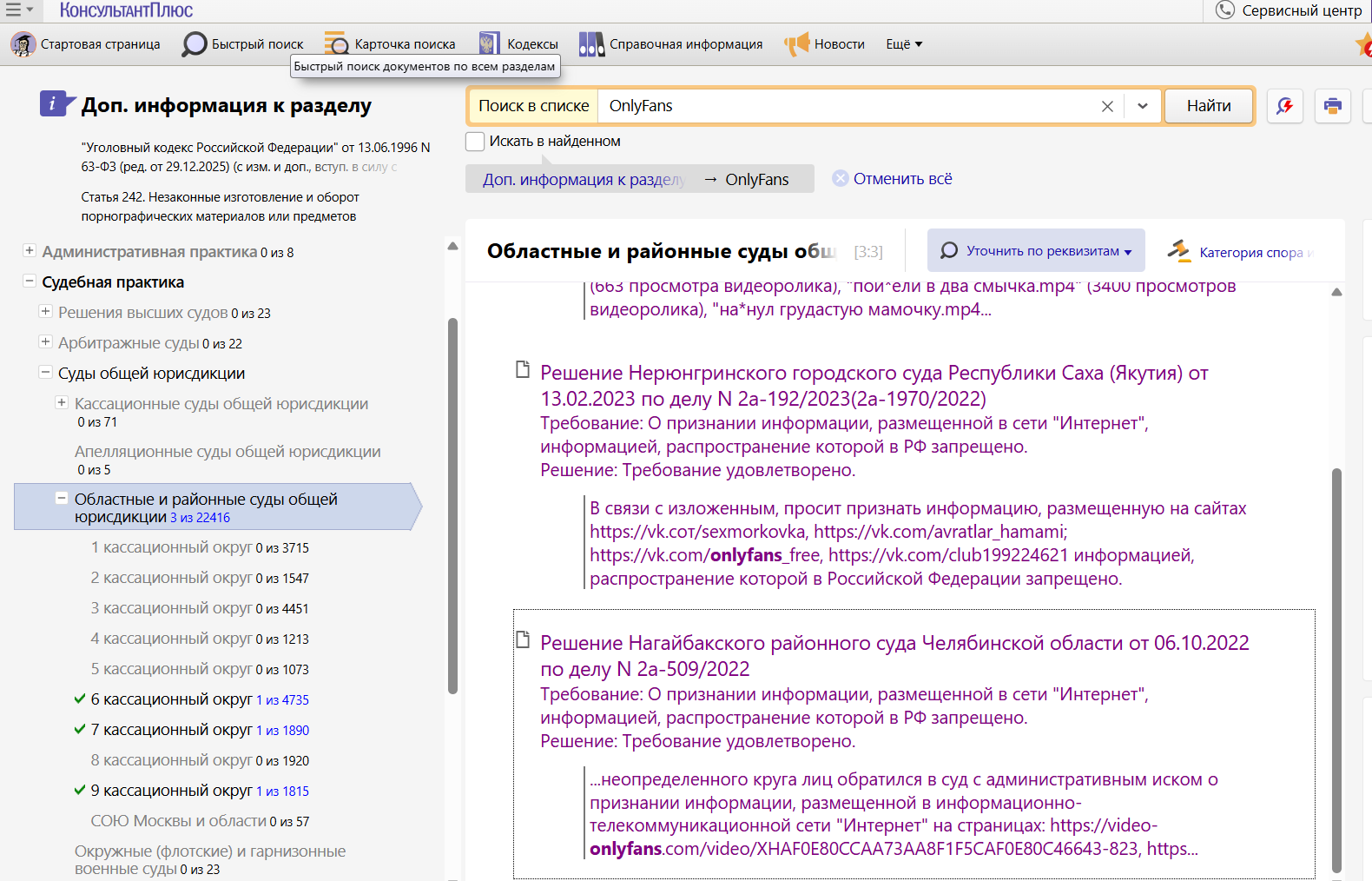Open Решение Нерюнгринского городского суда link
This screenshot has height=881, width=1372.
874,386
